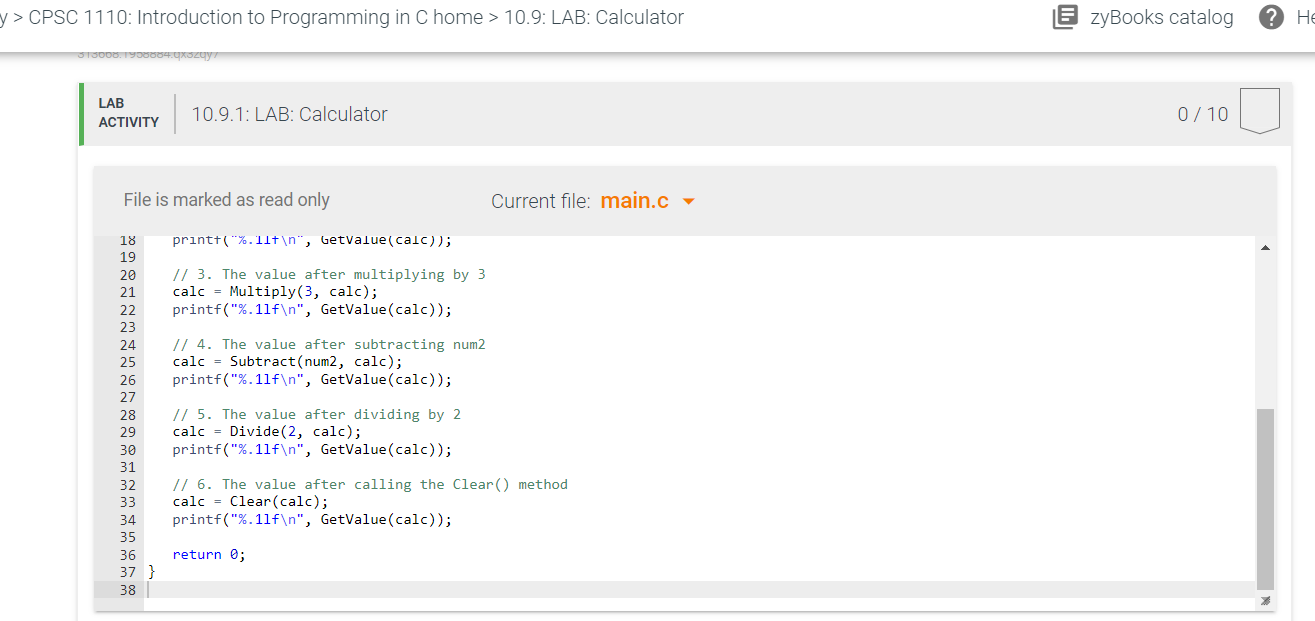The width and height of the screenshot is (1315, 621).
Task: Click line number 25 in the gutter
Action: coord(127,361)
